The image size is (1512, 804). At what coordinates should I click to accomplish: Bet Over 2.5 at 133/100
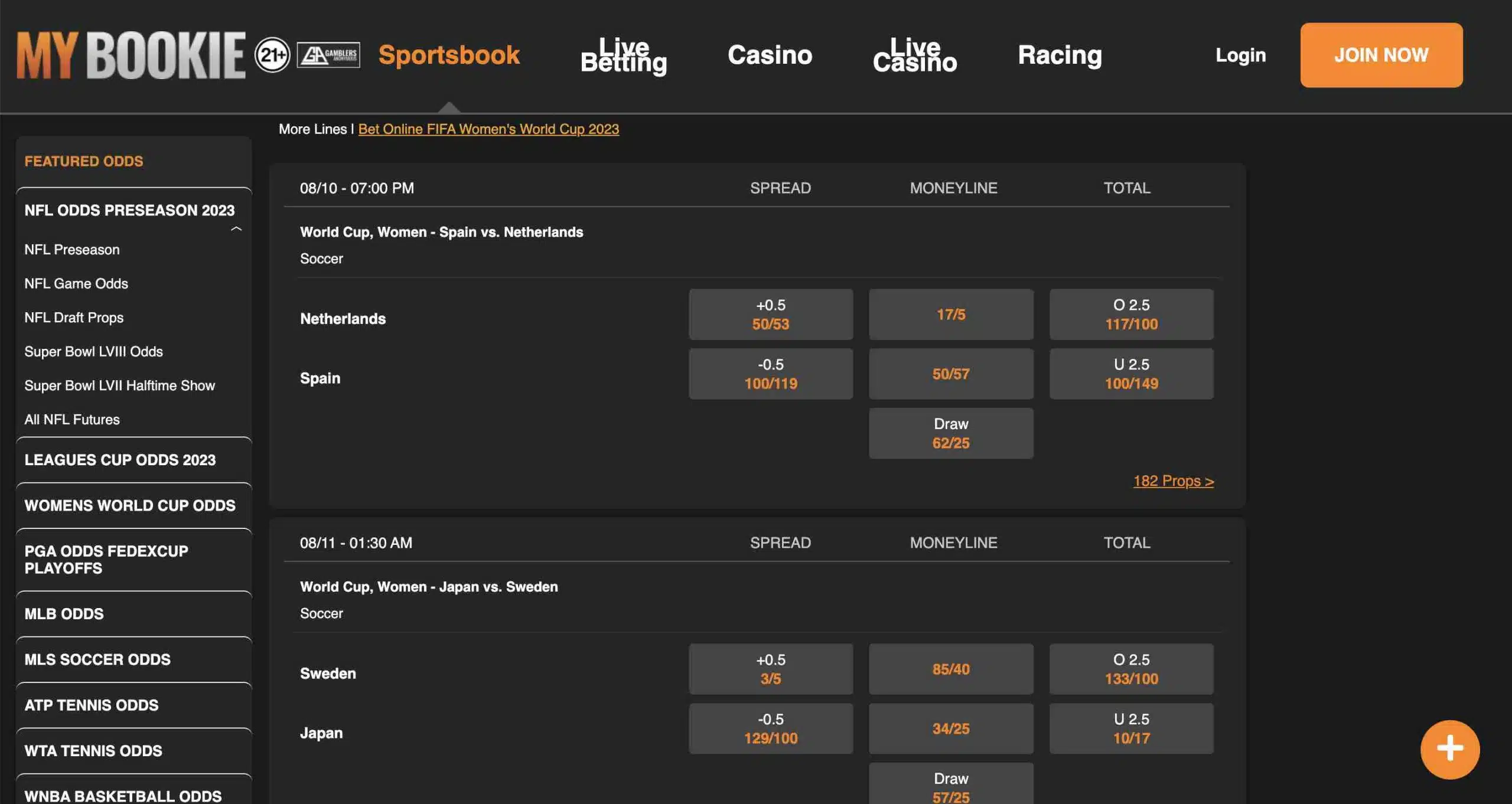pos(1131,669)
